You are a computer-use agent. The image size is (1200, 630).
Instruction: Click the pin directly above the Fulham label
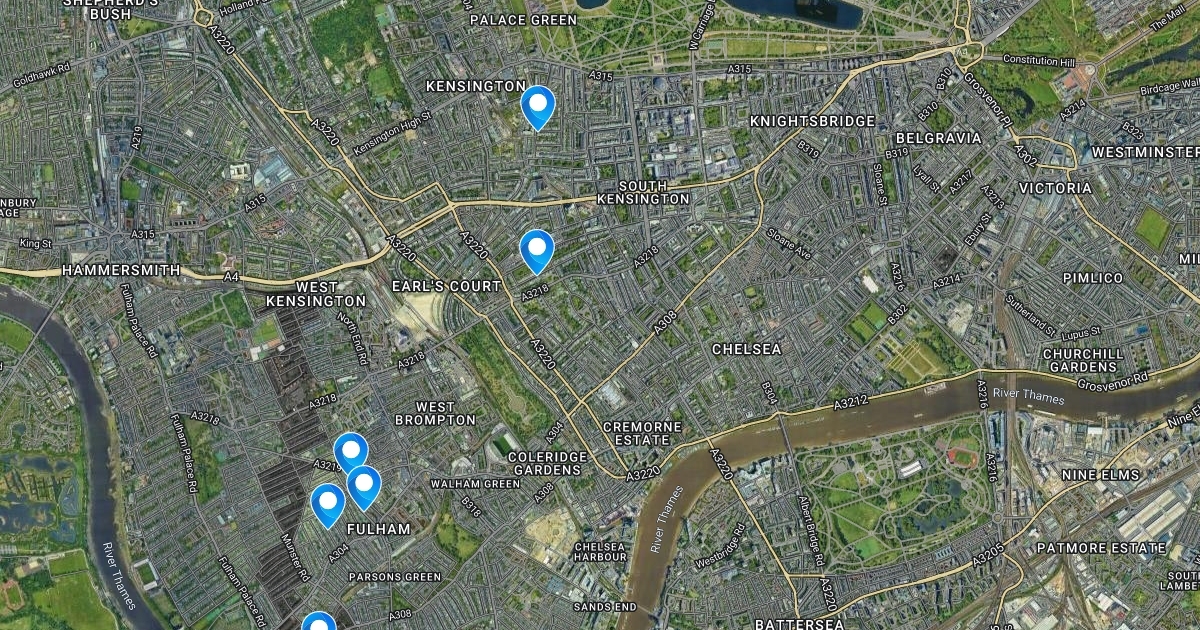click(364, 488)
